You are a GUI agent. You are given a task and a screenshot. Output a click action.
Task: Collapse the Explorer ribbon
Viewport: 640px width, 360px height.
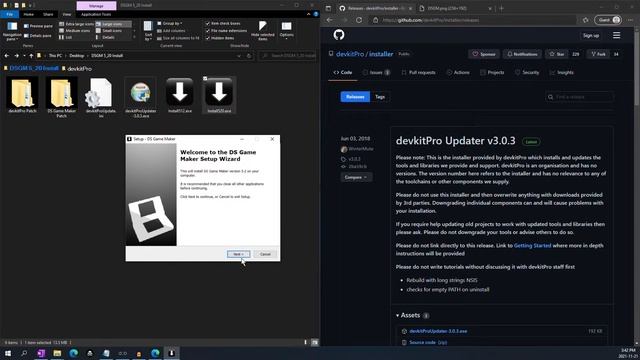(x=309, y=14)
